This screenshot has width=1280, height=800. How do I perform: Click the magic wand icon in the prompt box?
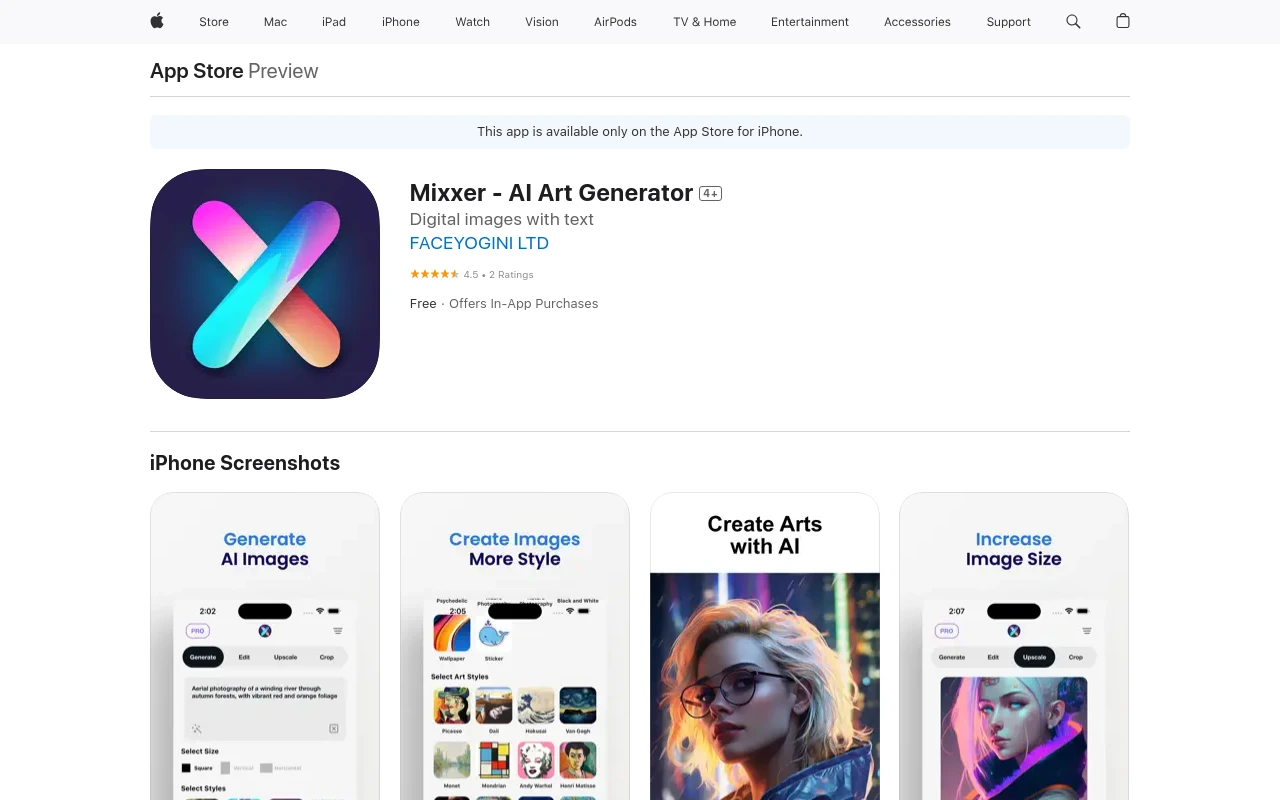point(197,728)
